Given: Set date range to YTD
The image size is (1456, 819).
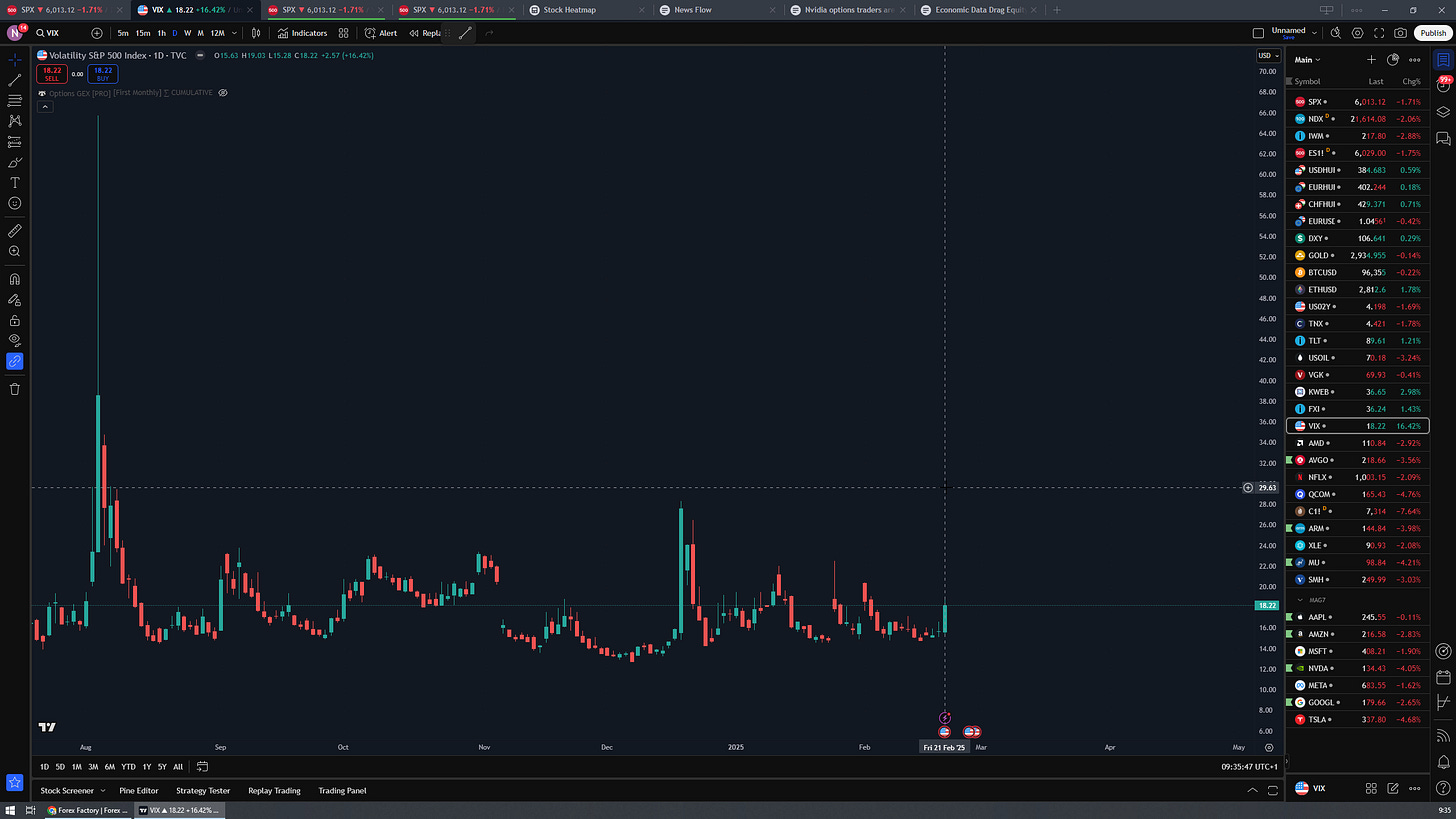Looking at the screenshot, I should pyautogui.click(x=128, y=767).
